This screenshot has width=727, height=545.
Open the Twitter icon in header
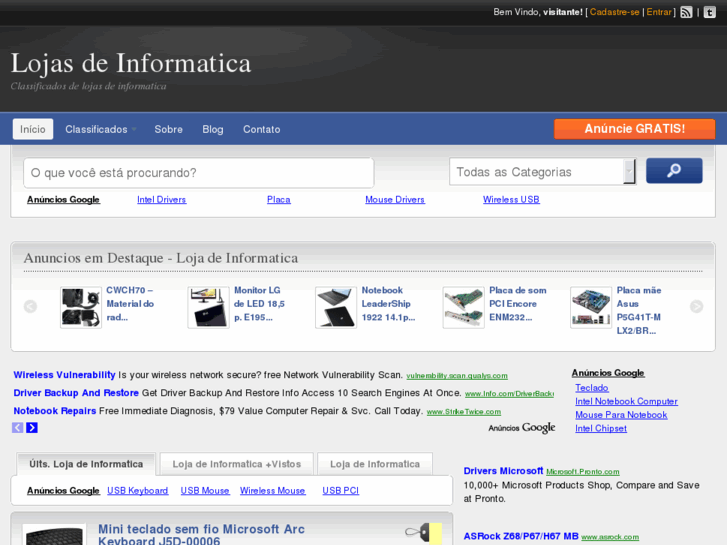(709, 12)
